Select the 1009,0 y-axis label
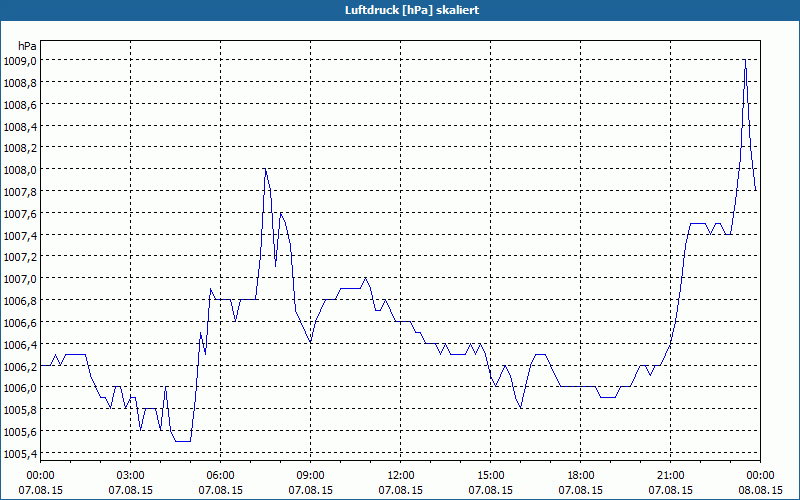800x500 pixels. (x=19, y=61)
